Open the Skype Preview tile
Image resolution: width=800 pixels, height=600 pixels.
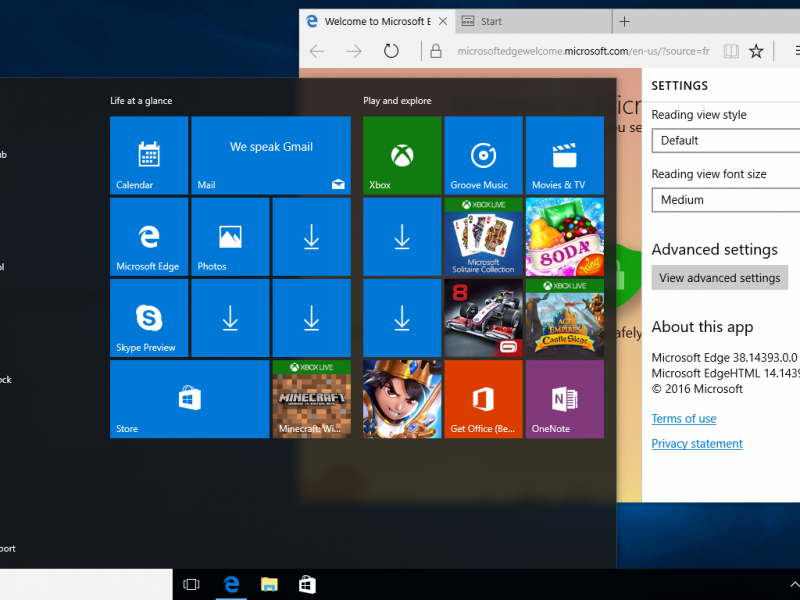149,318
